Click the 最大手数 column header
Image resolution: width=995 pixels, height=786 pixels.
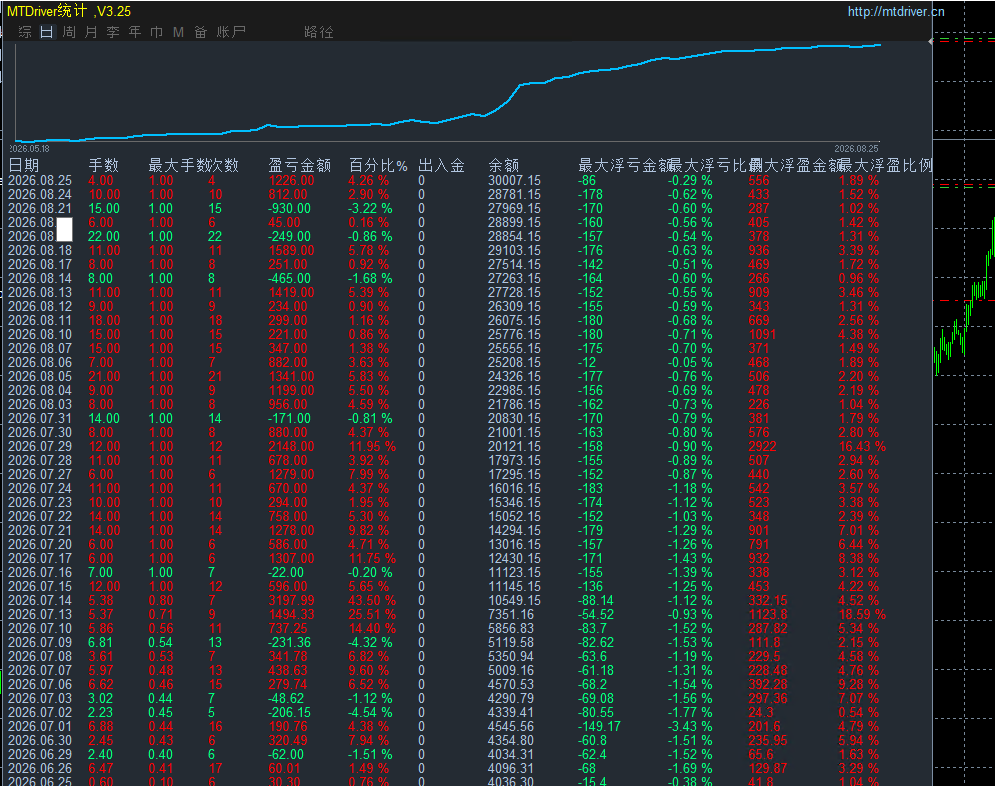(x=177, y=166)
